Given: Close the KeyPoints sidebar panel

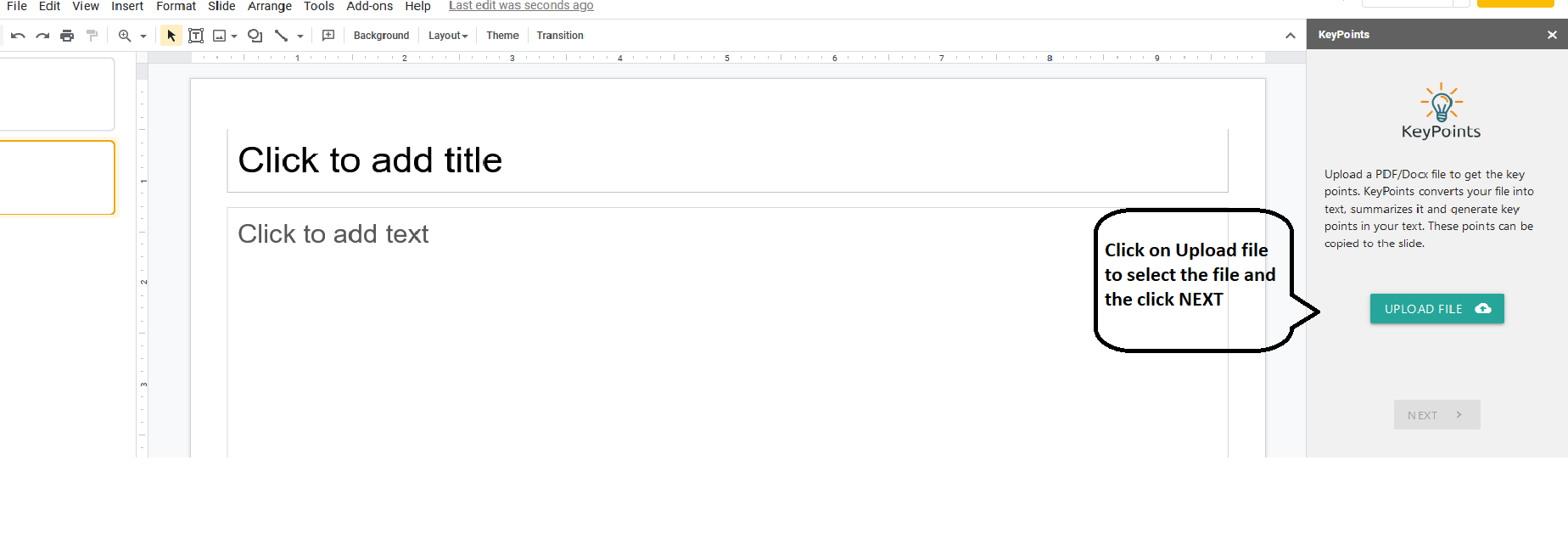Looking at the screenshot, I should 1552,35.
